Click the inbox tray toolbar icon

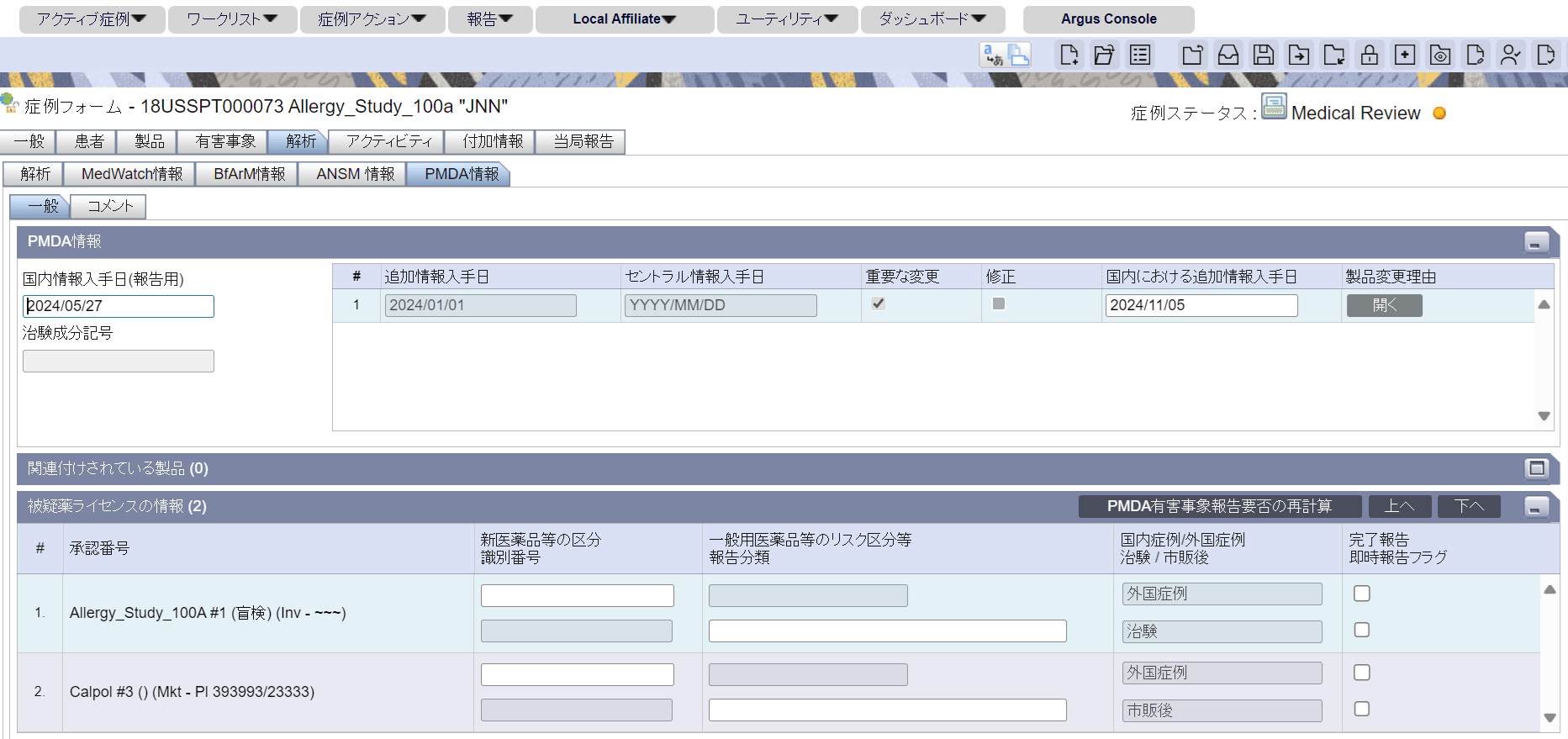(1228, 55)
